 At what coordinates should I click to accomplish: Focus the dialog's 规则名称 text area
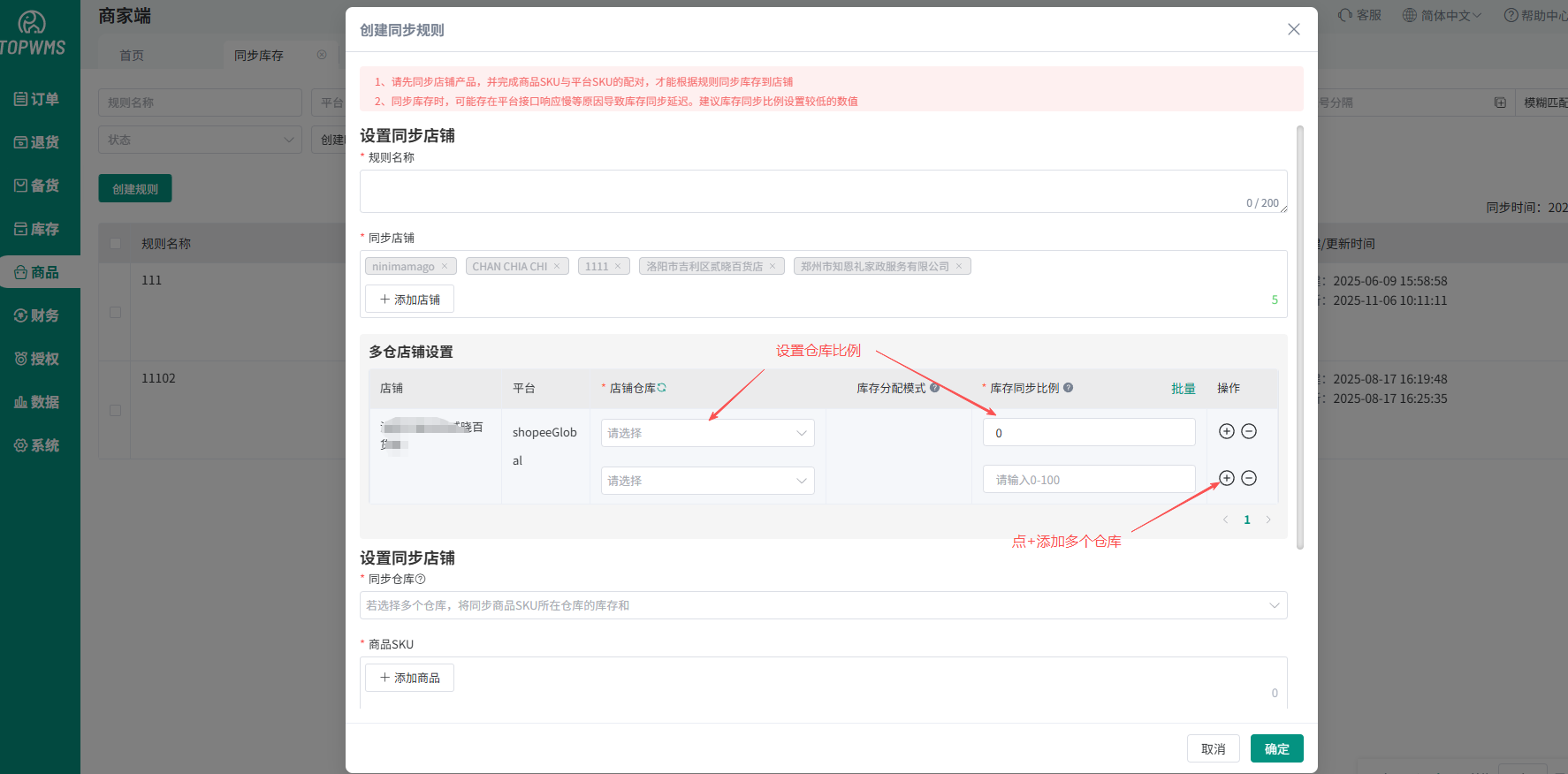click(x=823, y=191)
